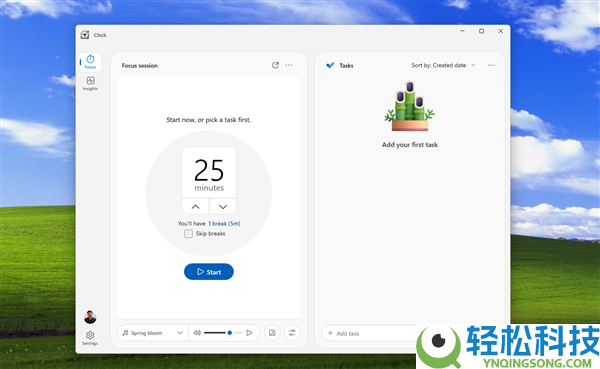The height and width of the screenshot is (369, 600).
Task: Click the Focus session heading text
Action: click(140, 65)
